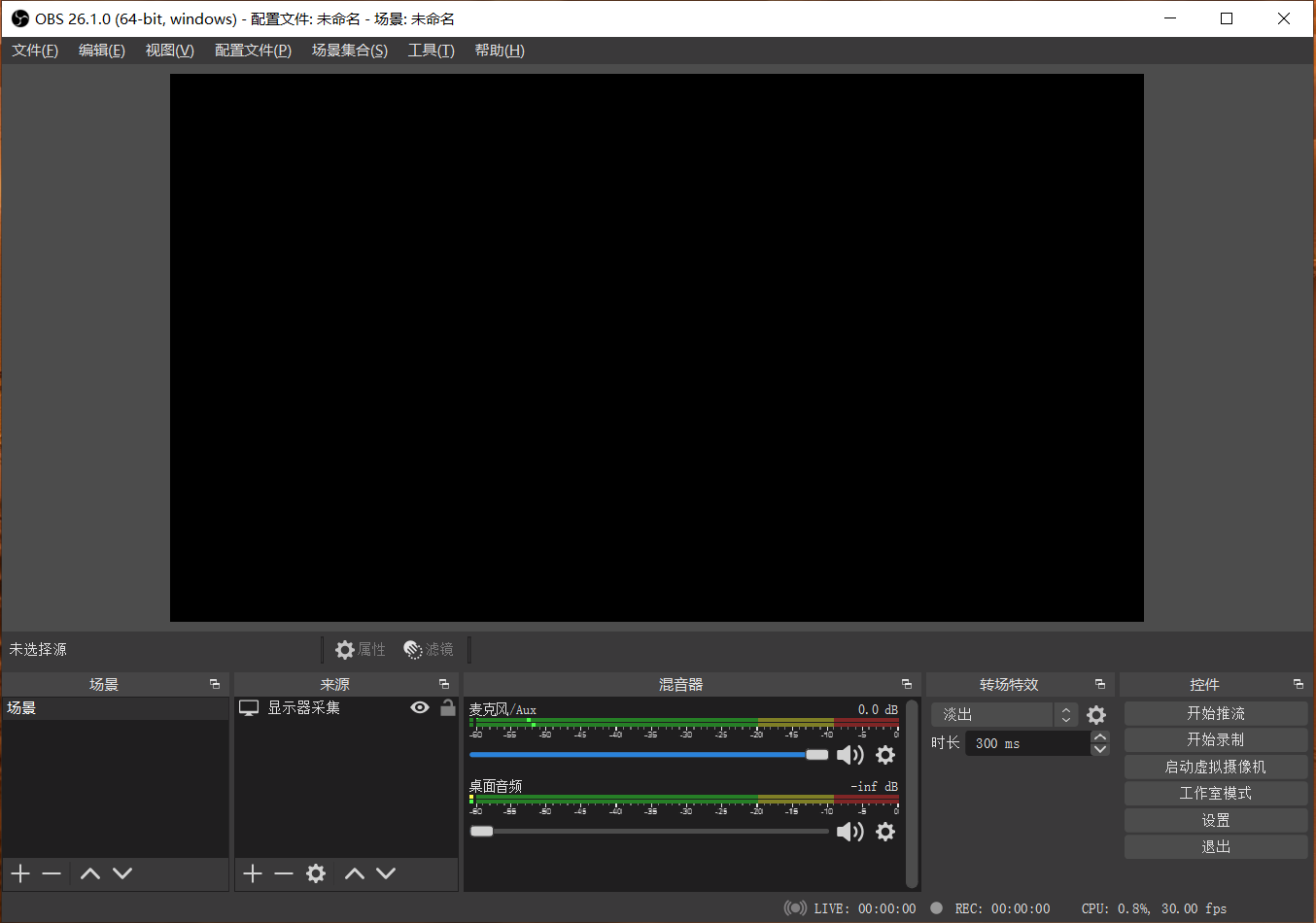Toggle visibility eye of 显示器采集 source
The width and height of the screenshot is (1316, 923).
[x=420, y=708]
